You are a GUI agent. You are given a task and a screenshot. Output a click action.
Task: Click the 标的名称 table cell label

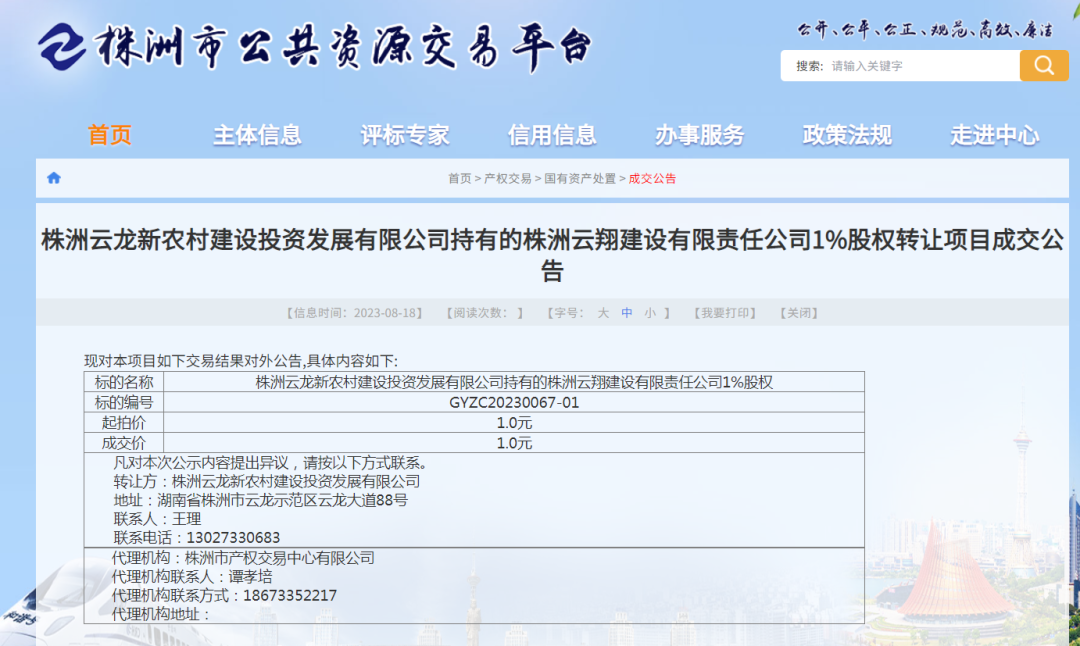point(124,382)
